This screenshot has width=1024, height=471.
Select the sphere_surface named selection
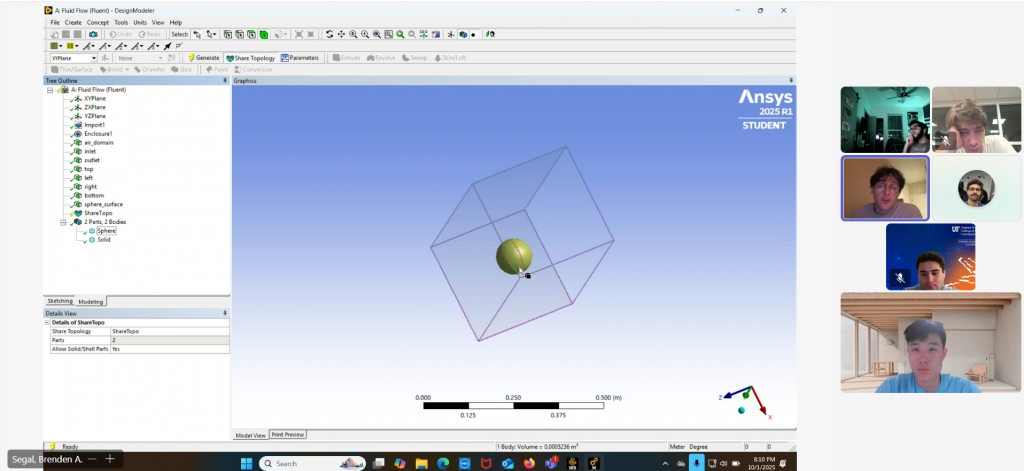click(x=102, y=204)
